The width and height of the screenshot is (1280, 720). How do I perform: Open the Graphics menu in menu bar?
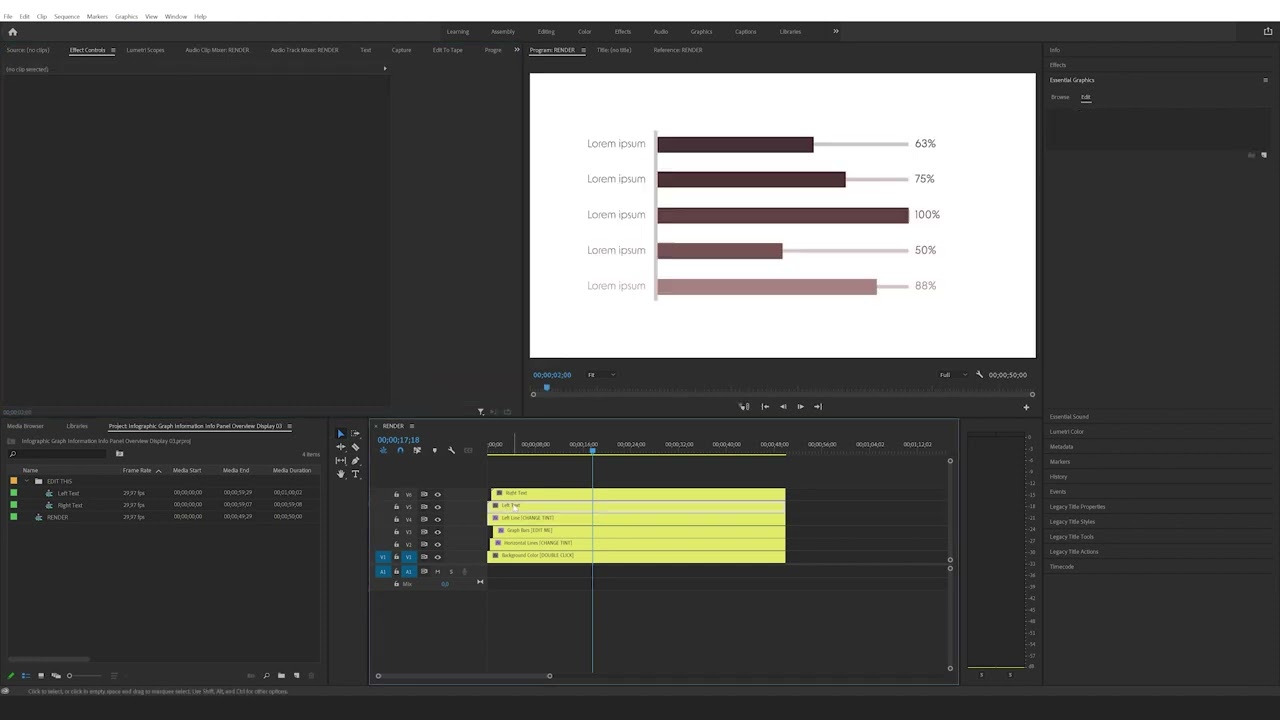point(126,16)
